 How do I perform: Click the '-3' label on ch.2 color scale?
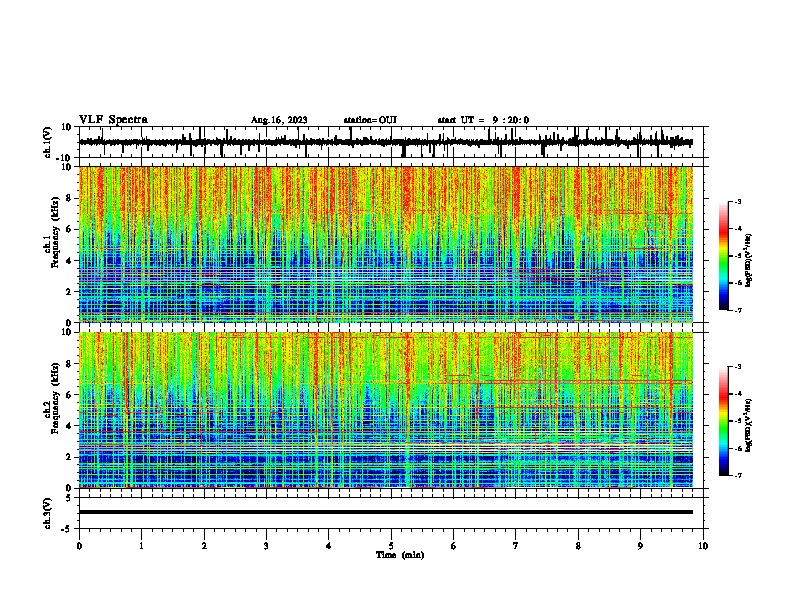738,367
